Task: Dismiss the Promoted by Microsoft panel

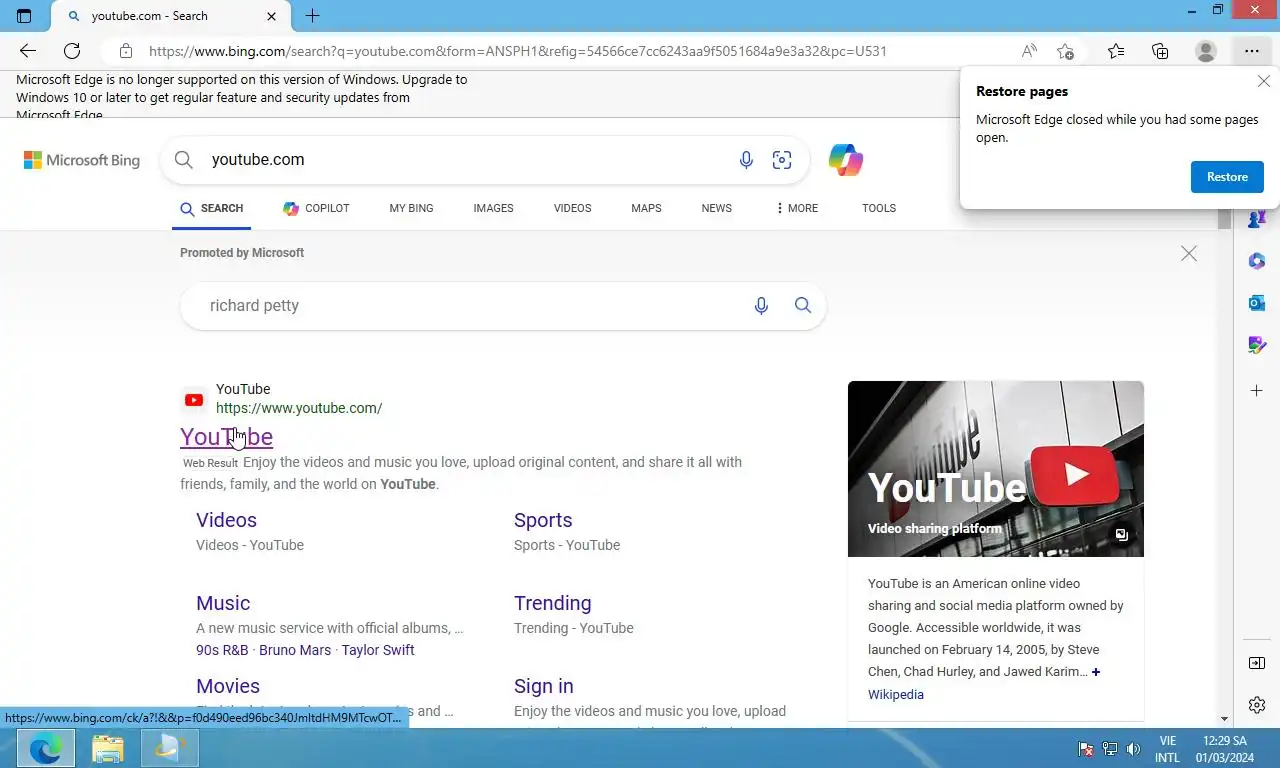Action: tap(1189, 254)
